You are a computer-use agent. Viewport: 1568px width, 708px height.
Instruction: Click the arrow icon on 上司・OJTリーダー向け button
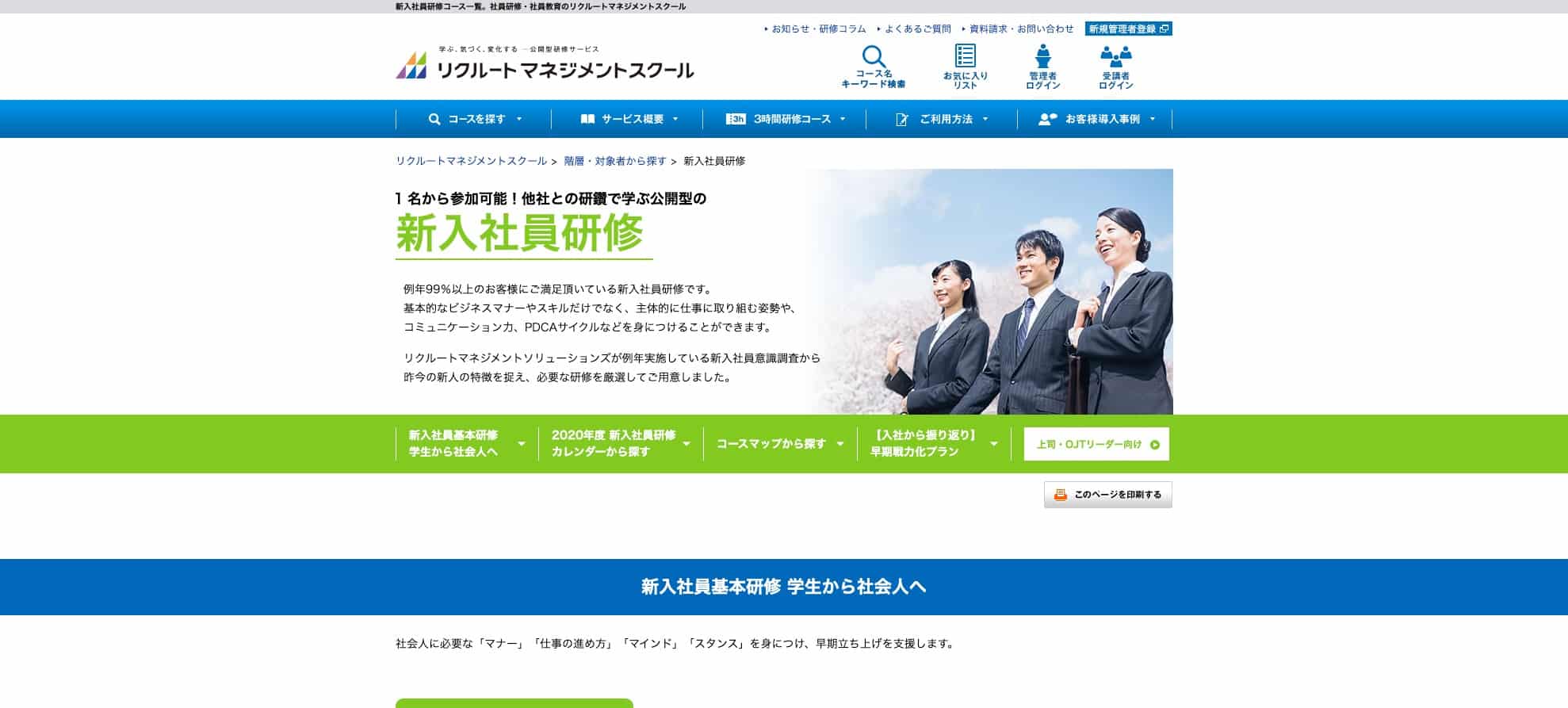1154,445
